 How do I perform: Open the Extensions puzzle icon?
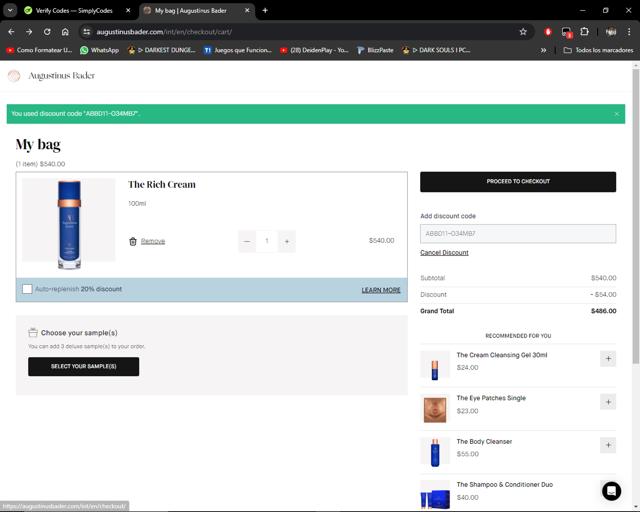point(584,32)
